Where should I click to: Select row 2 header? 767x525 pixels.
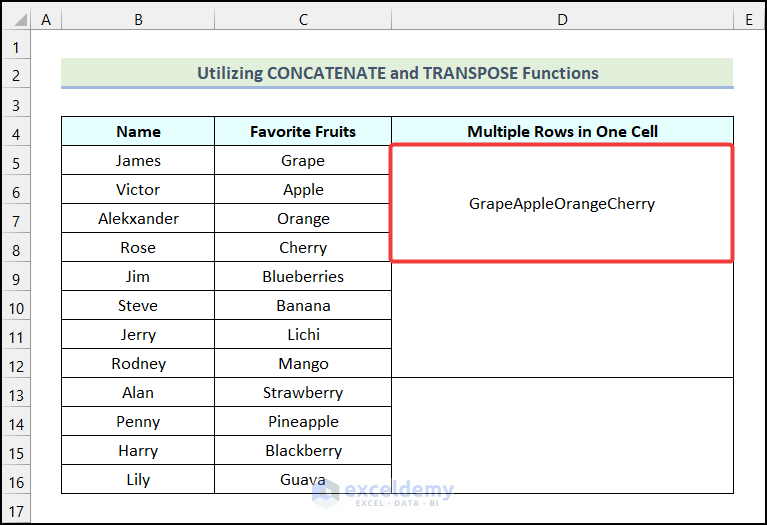point(16,74)
